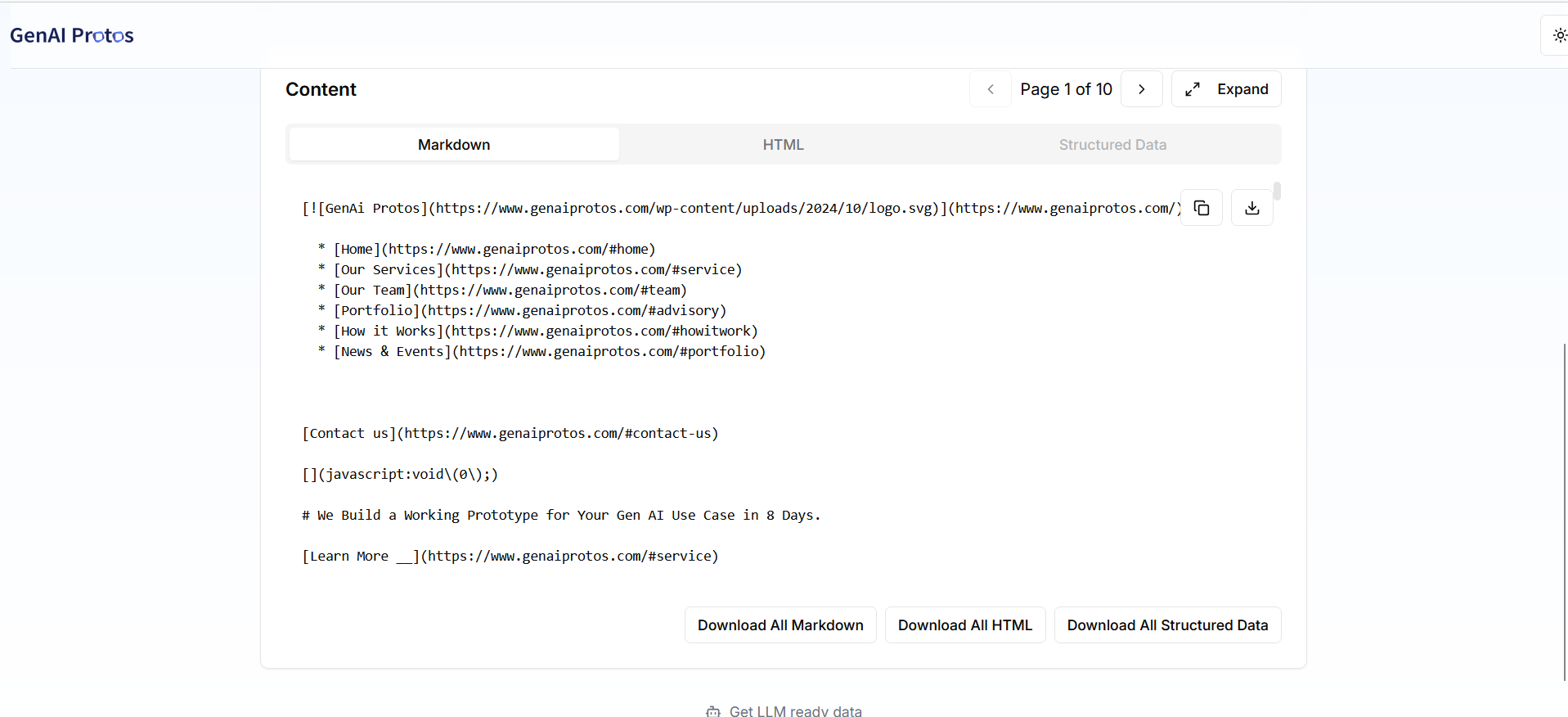This screenshot has width=1568, height=717.
Task: Go to previous page chevron
Action: click(x=991, y=89)
